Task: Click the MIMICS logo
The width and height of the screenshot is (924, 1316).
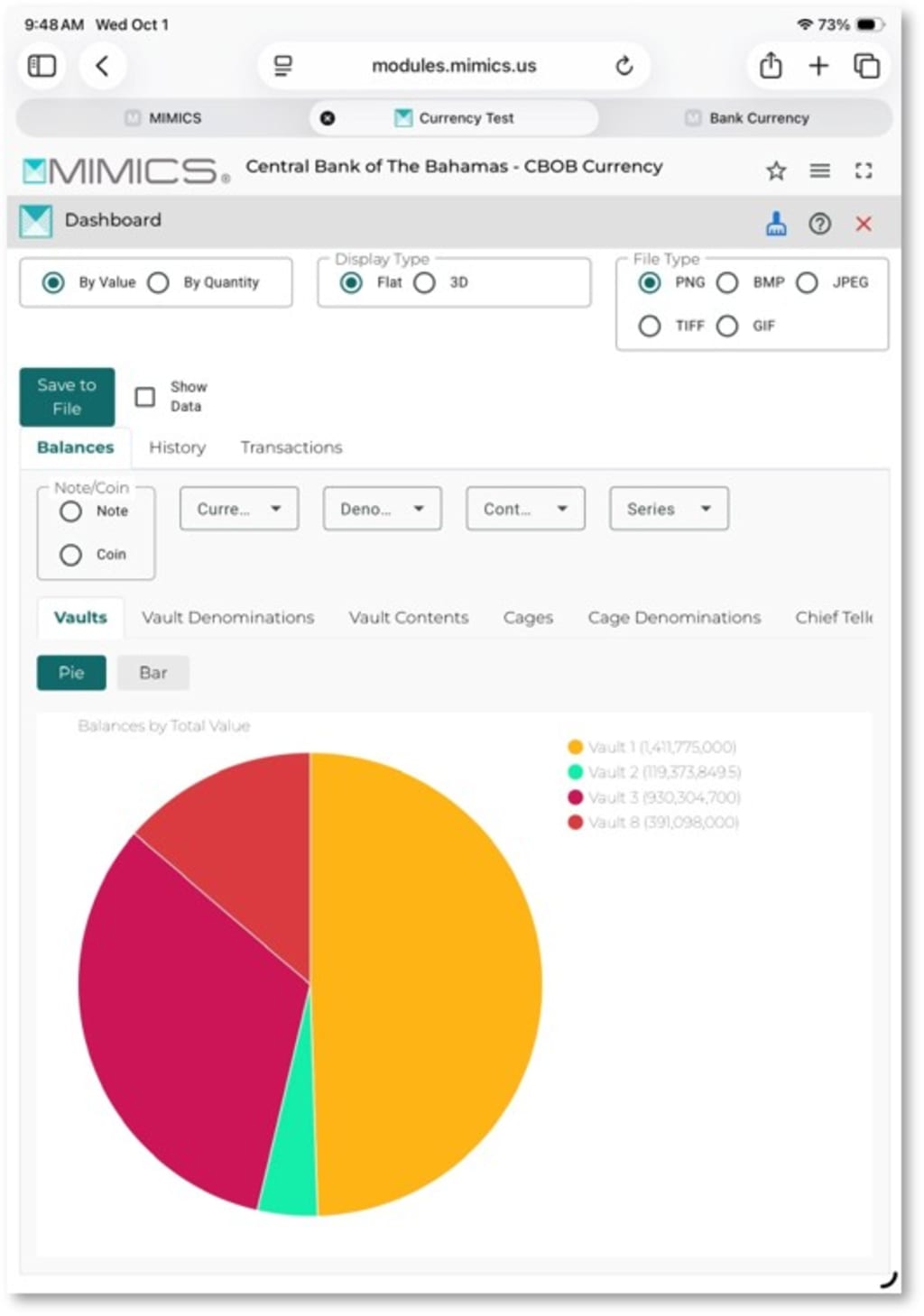Action: click(125, 170)
